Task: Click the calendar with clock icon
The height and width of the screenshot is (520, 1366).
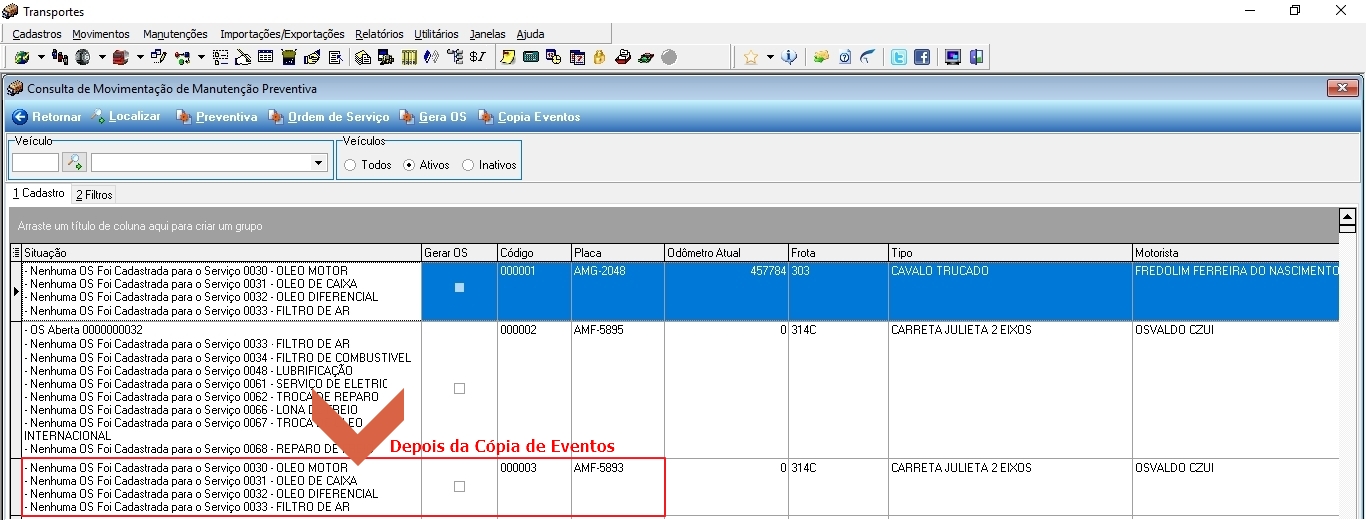Action: point(553,57)
